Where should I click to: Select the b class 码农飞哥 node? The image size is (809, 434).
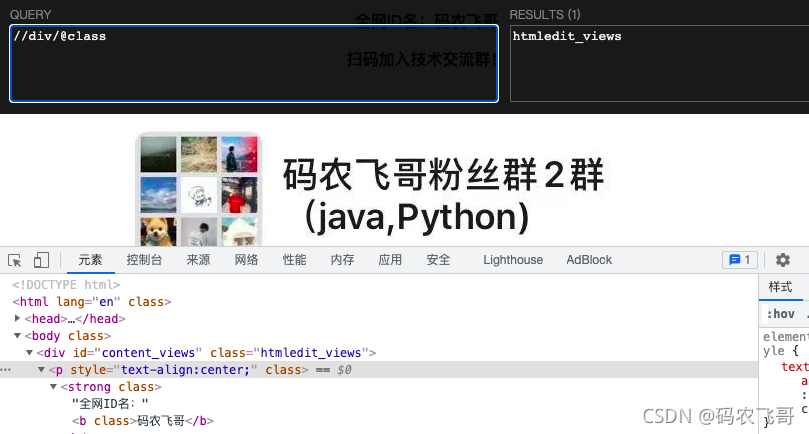coord(143,421)
